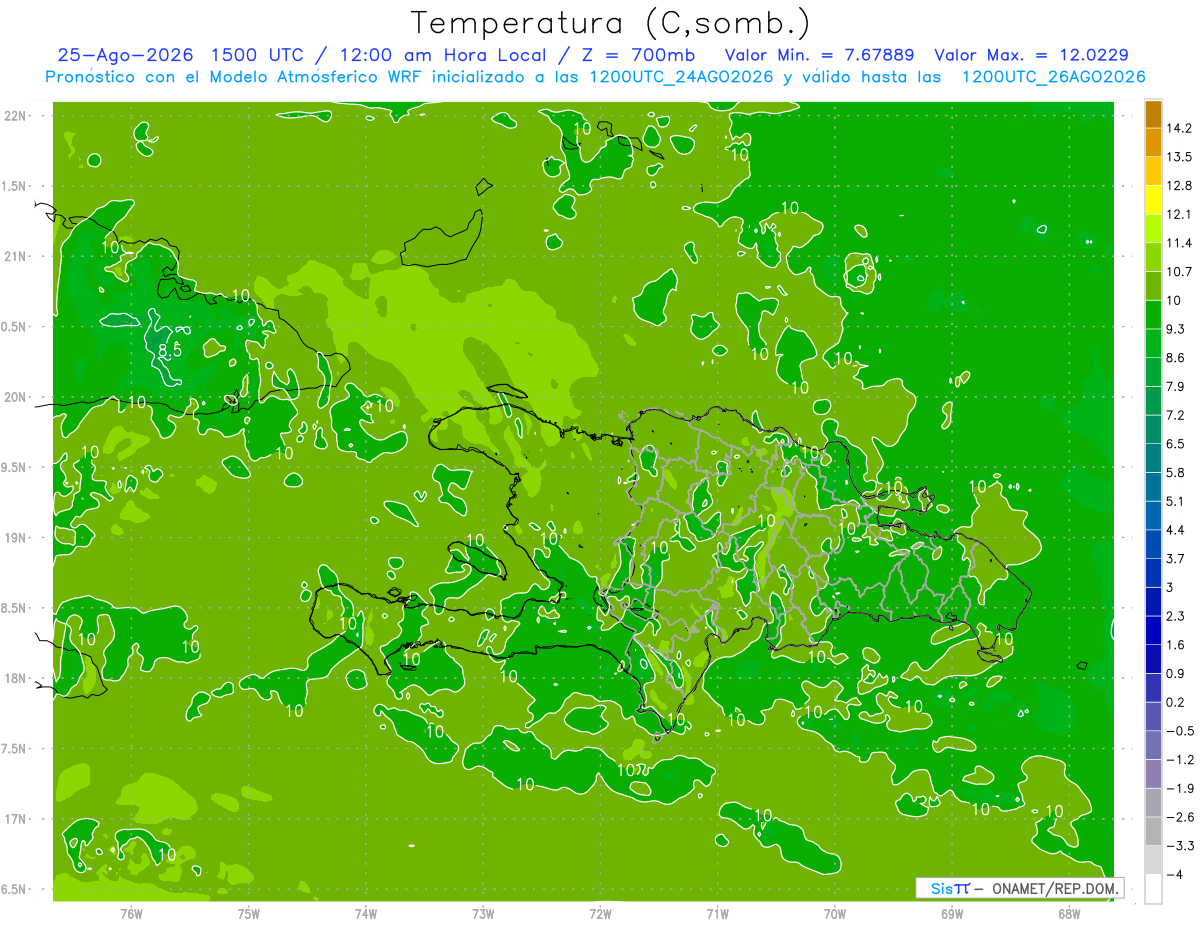Image resolution: width=1200 pixels, height=927 pixels.
Task: Click the '10.7' color scale value
Action: click(x=1180, y=272)
